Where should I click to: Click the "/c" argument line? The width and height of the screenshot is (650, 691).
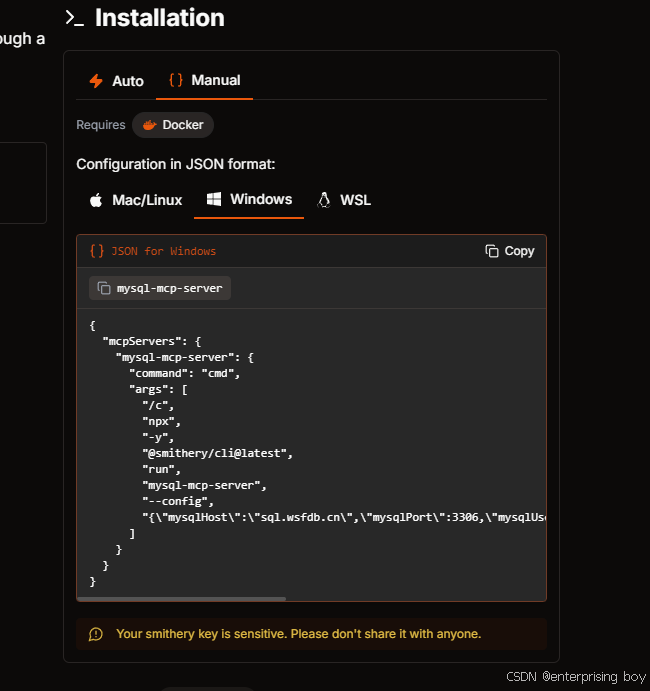pyautogui.click(x=158, y=405)
